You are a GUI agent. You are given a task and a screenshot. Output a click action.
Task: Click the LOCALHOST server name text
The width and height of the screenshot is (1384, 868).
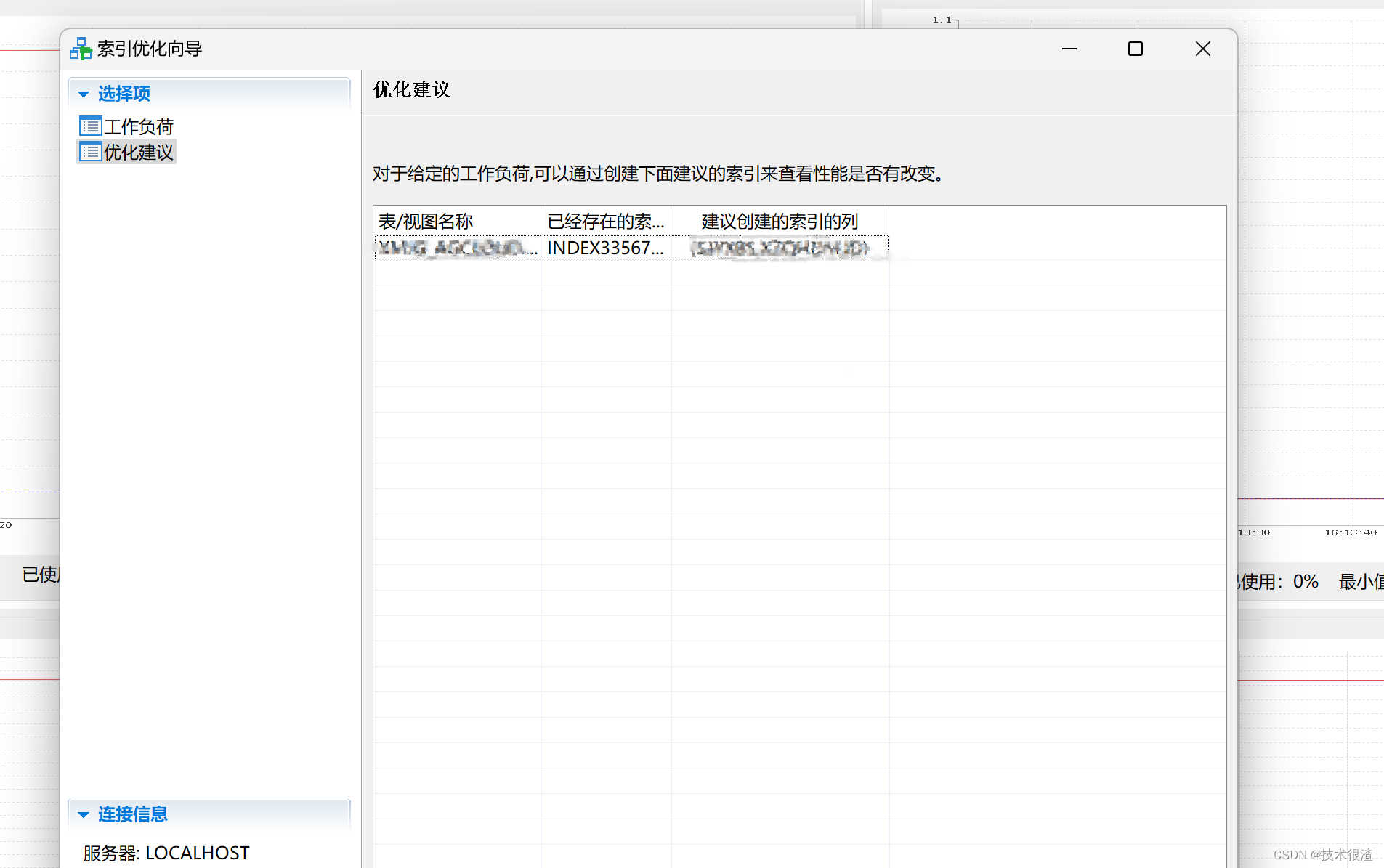tap(198, 852)
